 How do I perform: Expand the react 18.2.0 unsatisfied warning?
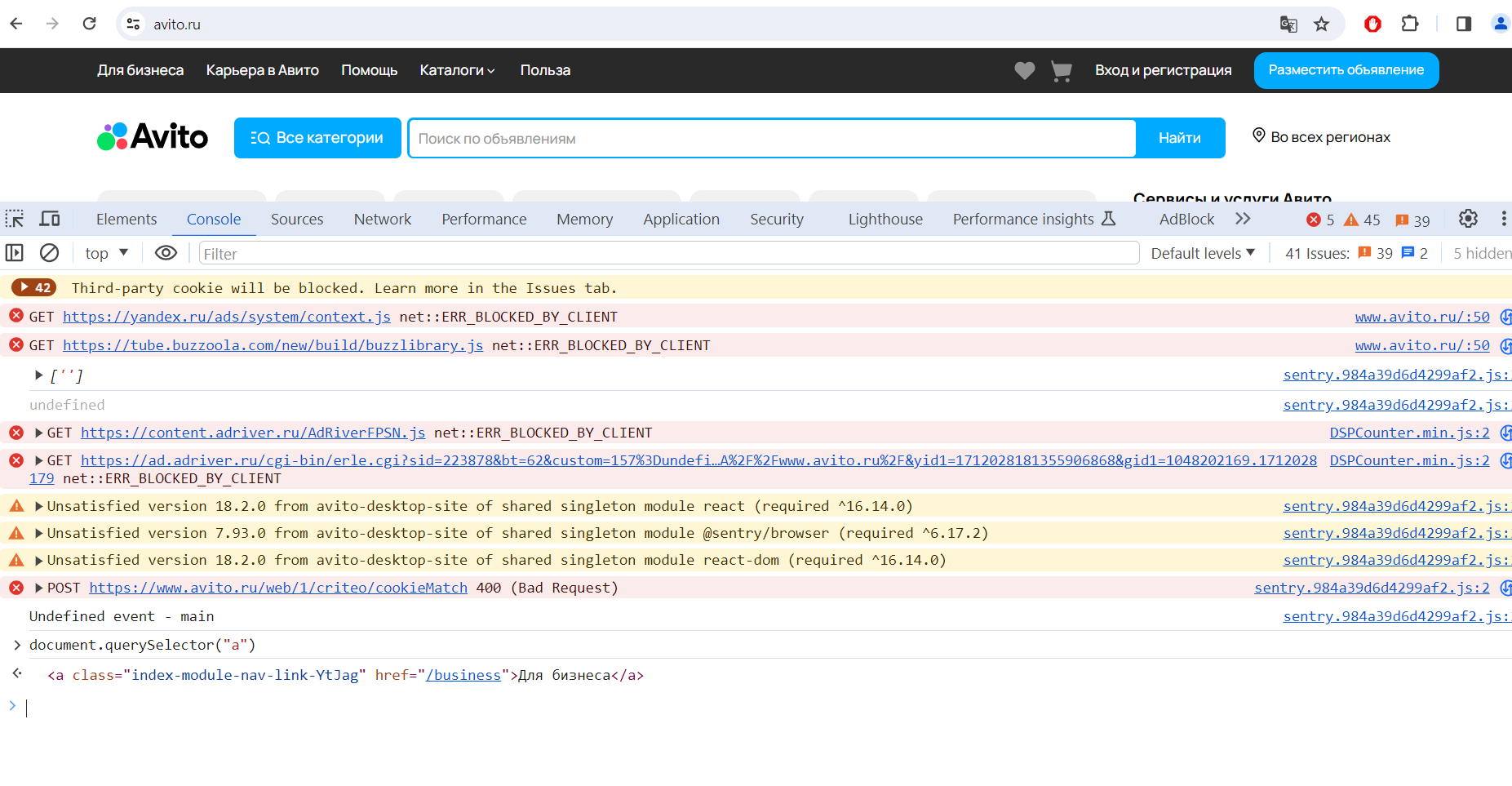click(38, 506)
